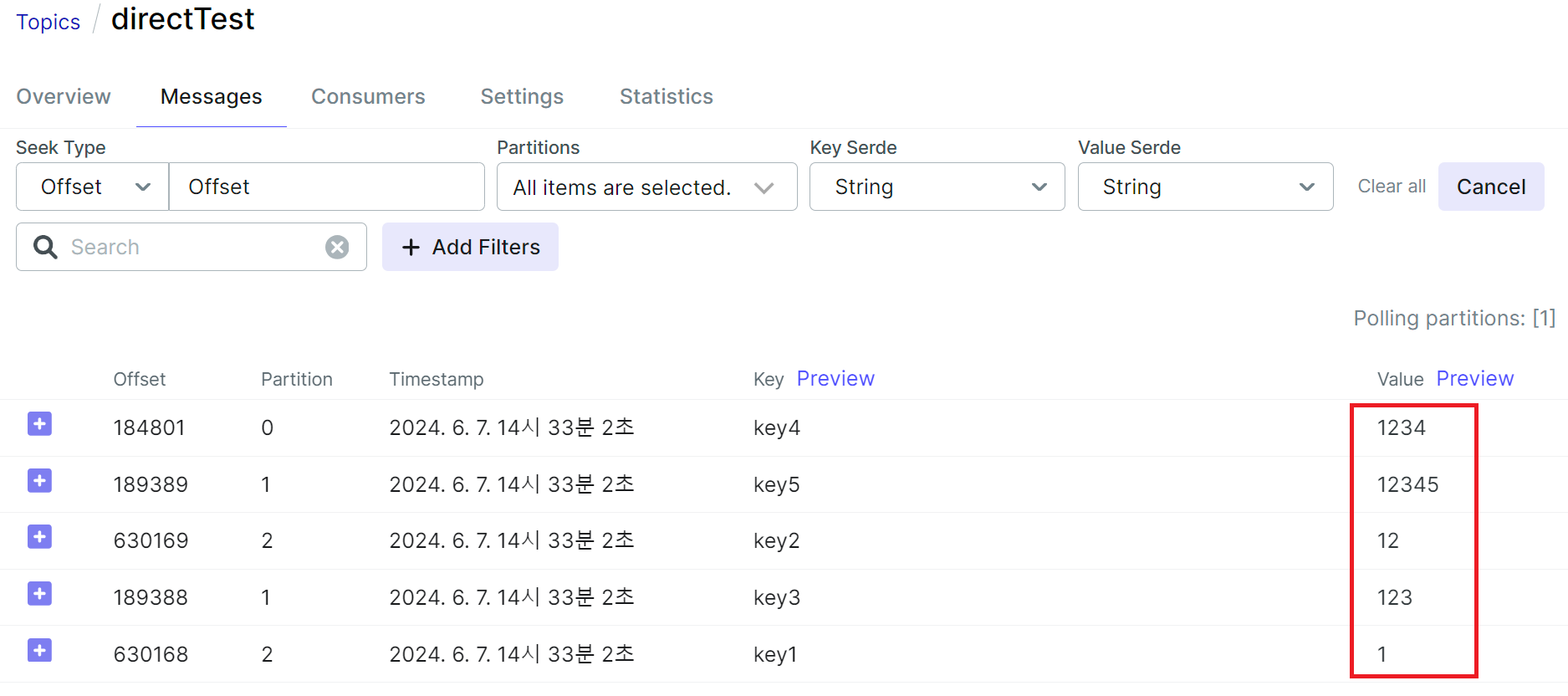Switch to the Consumers tab
The width and height of the screenshot is (1568, 696).
(x=368, y=97)
